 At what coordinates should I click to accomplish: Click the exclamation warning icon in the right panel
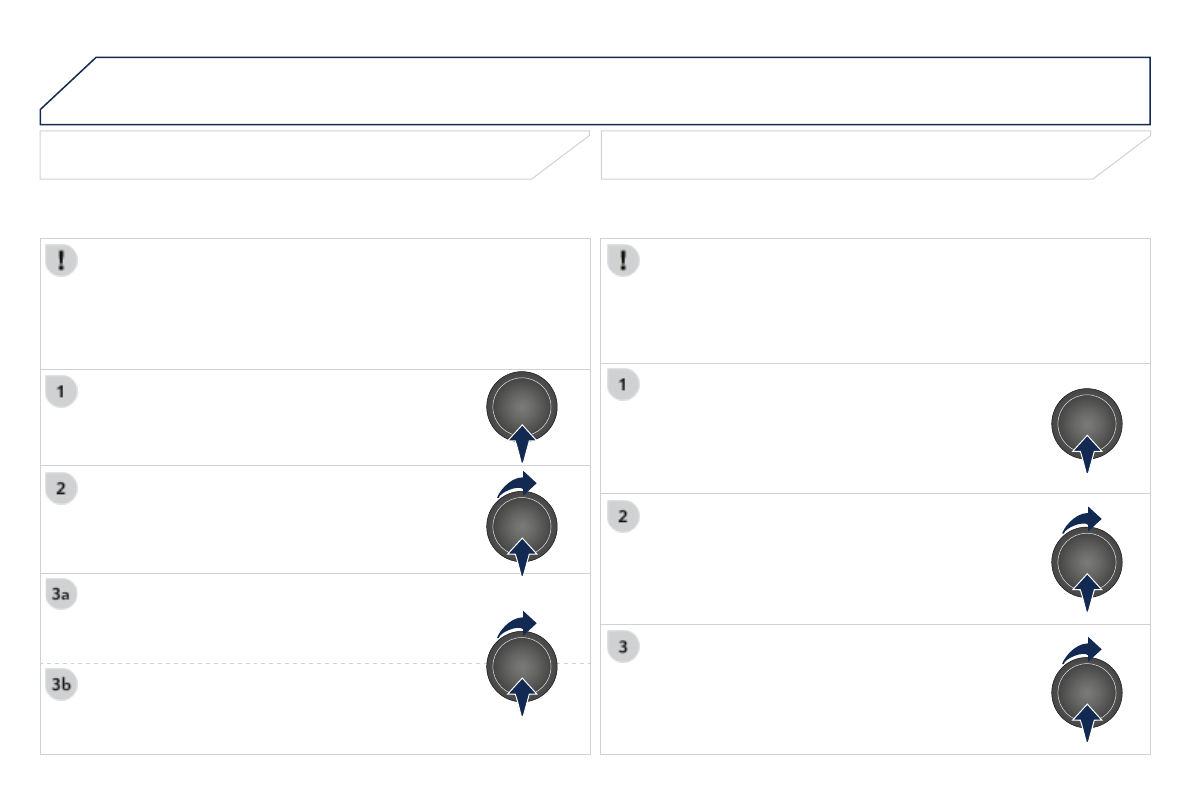tap(623, 261)
